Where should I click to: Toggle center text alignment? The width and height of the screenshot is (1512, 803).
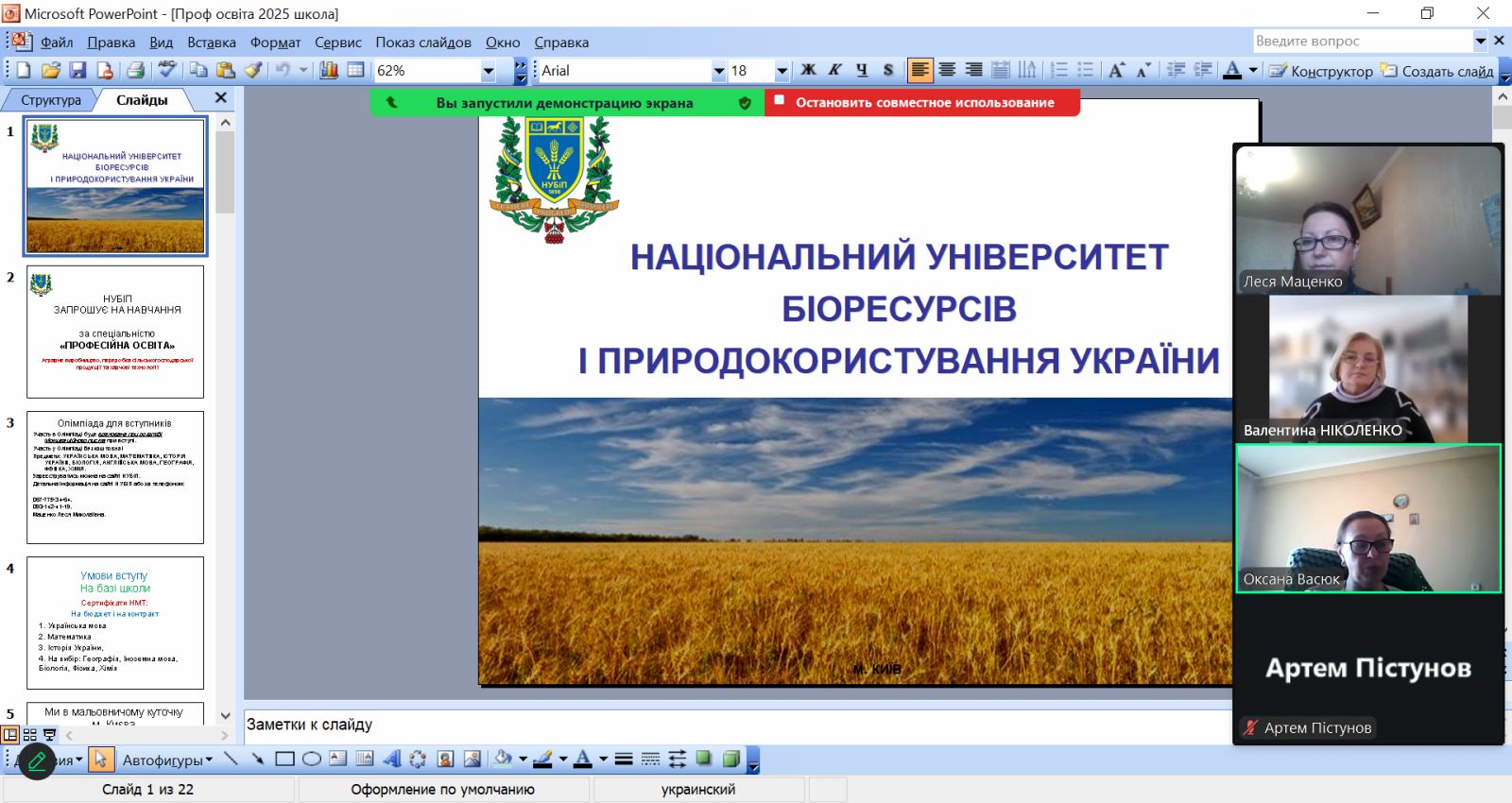click(947, 70)
